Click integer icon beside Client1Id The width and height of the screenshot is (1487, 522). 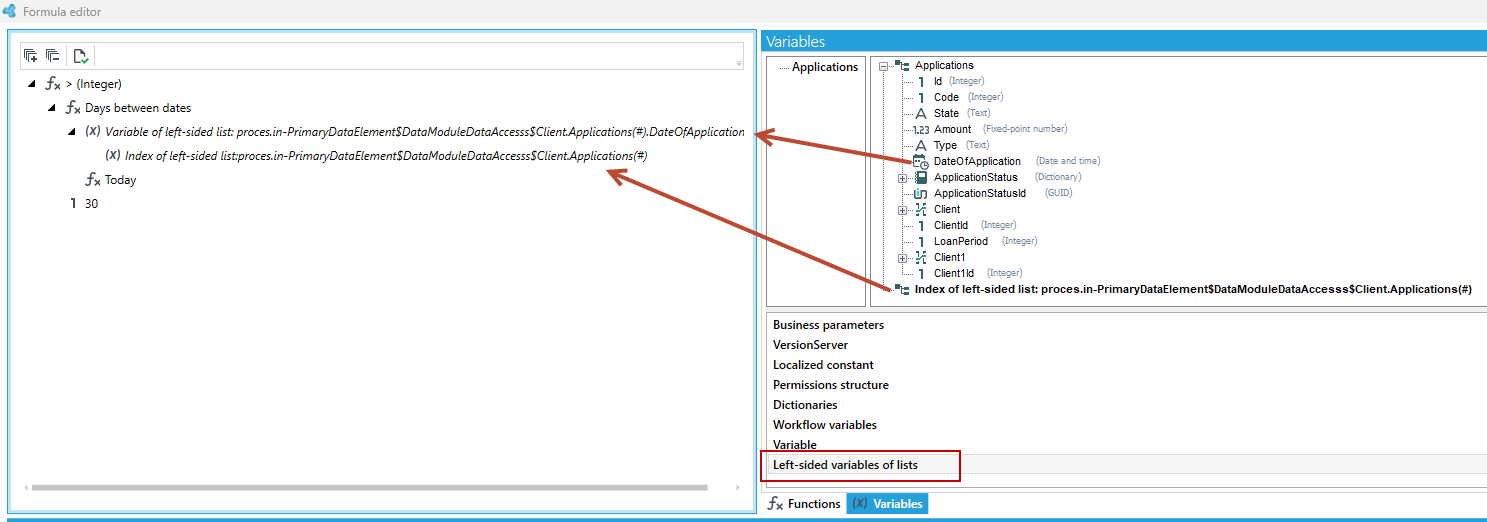coord(921,274)
